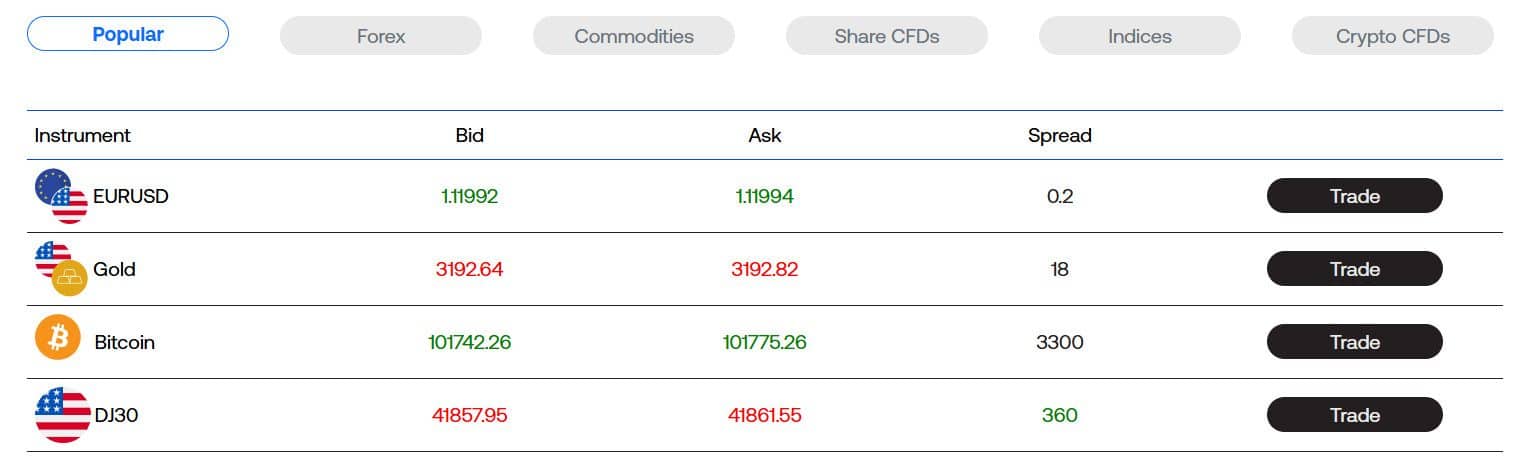Click the Bid column header
Screen dimensions: 1524x466
point(469,135)
